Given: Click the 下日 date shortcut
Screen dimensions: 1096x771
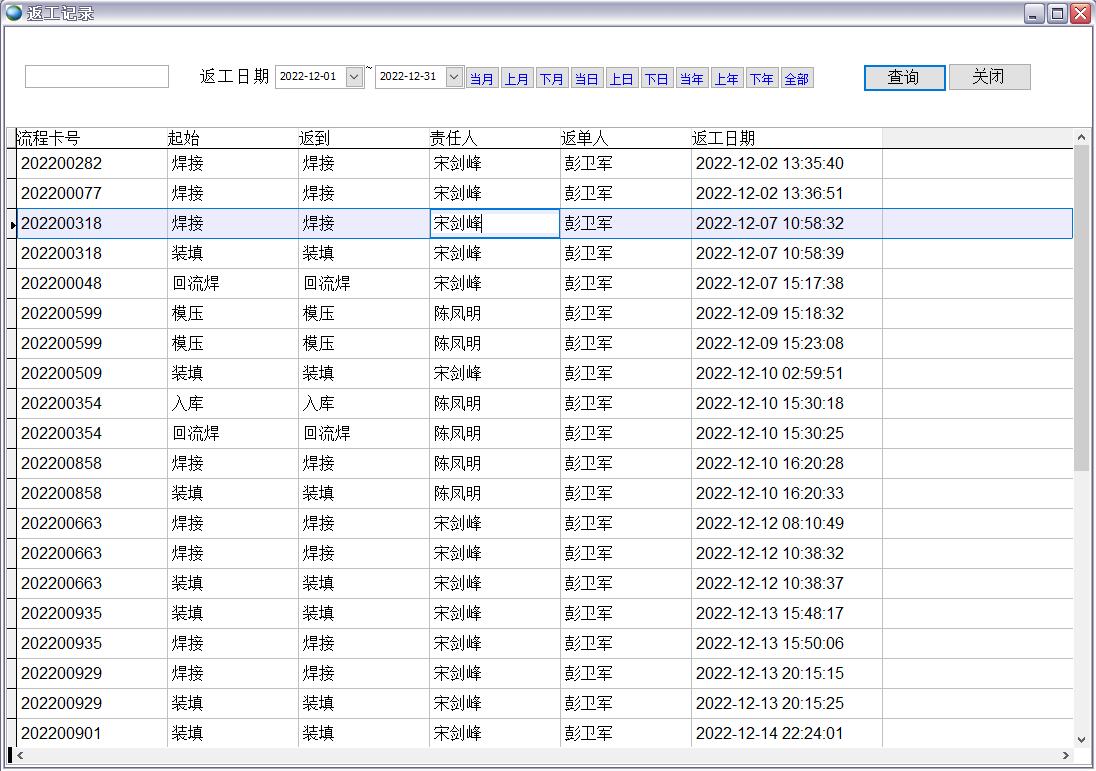Looking at the screenshot, I should click(x=657, y=79).
